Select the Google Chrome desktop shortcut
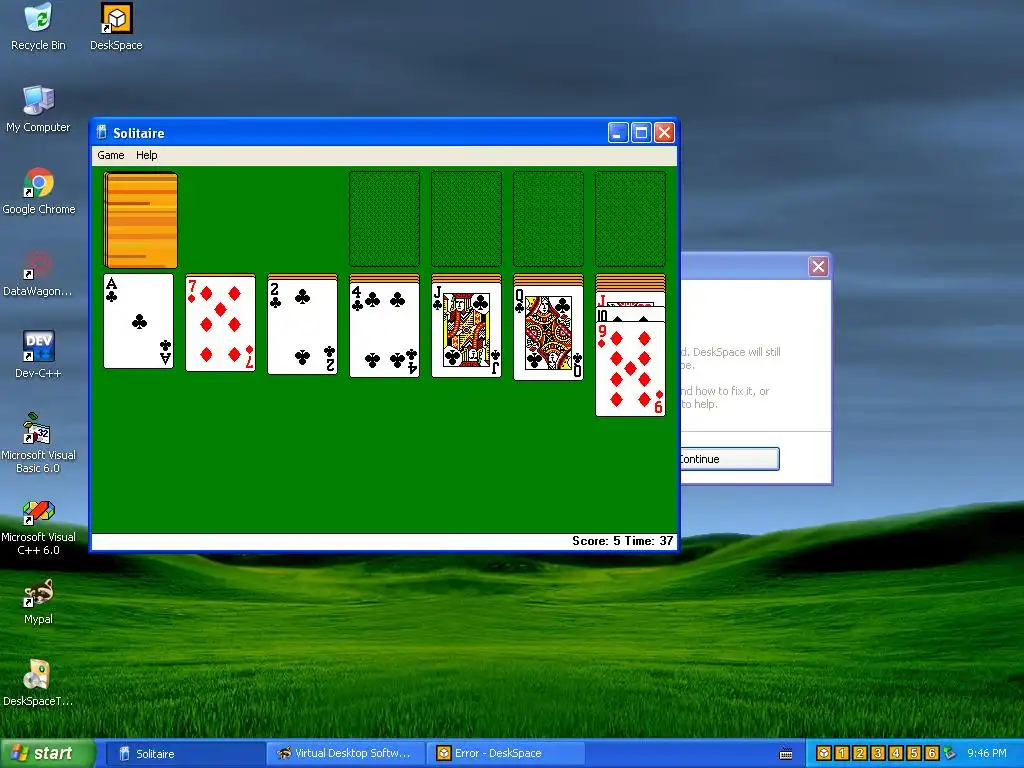This screenshot has height=768, width=1024. 39,191
